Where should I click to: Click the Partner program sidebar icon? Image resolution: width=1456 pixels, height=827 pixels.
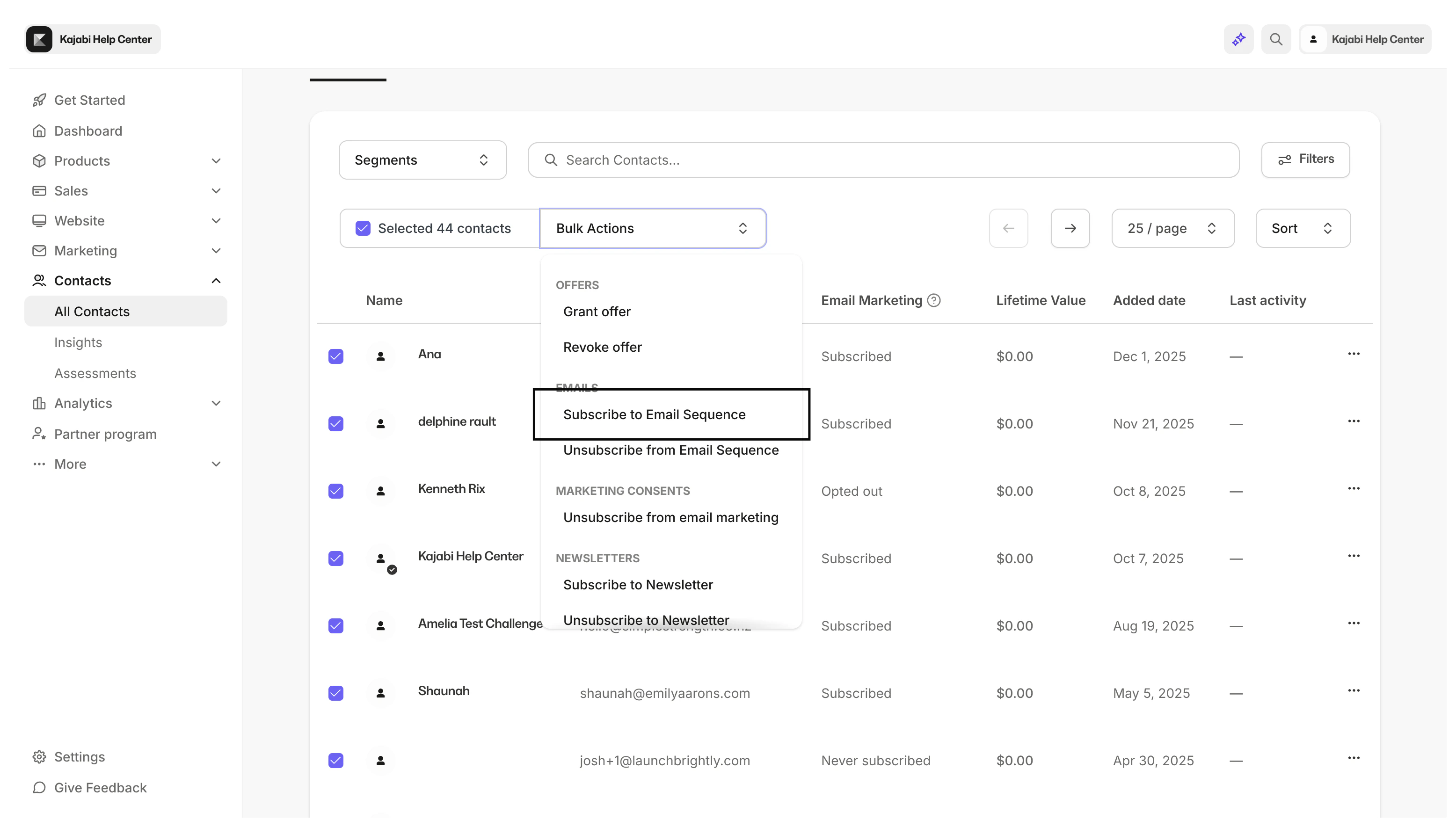click(39, 433)
